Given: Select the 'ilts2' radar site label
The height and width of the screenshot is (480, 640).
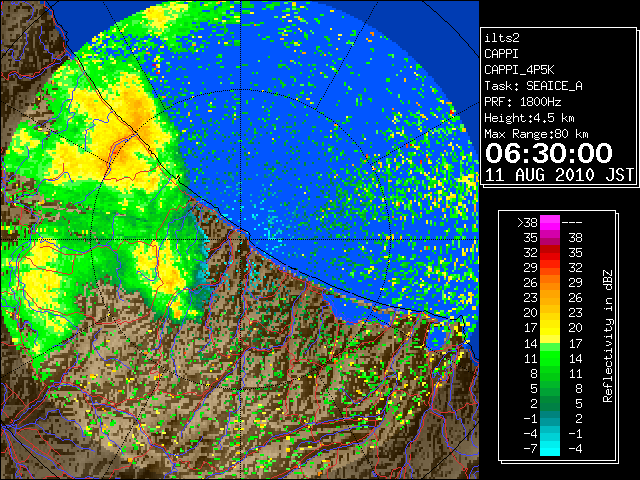Looking at the screenshot, I should (502, 38).
